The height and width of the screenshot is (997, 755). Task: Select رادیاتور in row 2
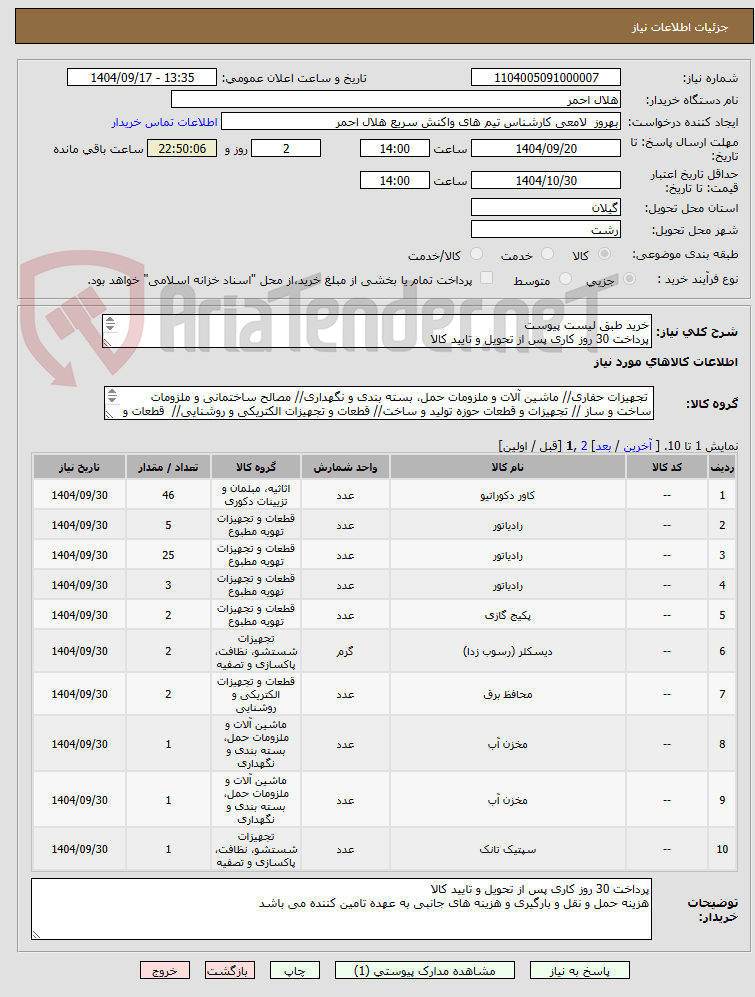508,525
